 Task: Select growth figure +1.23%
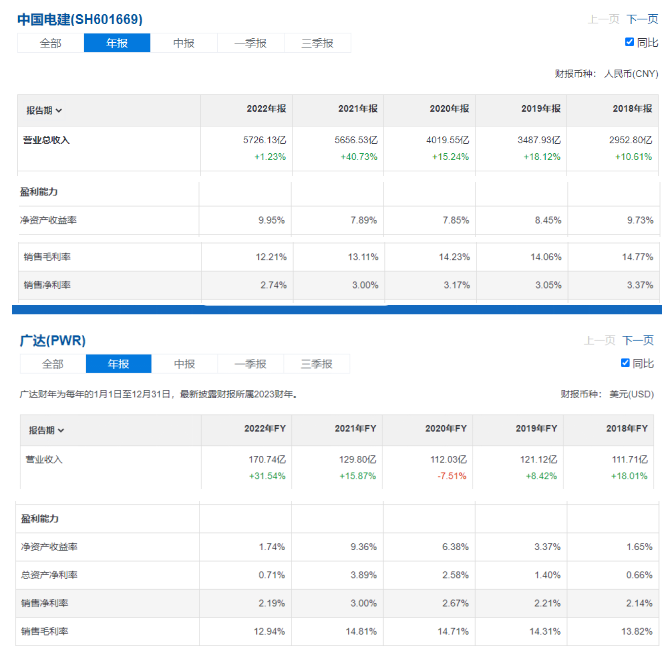tap(270, 157)
